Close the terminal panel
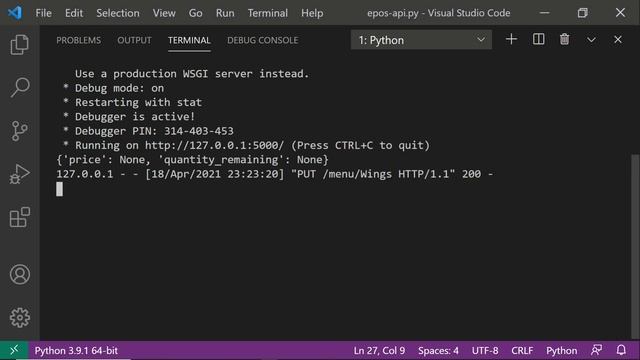The image size is (640, 360). (618, 40)
